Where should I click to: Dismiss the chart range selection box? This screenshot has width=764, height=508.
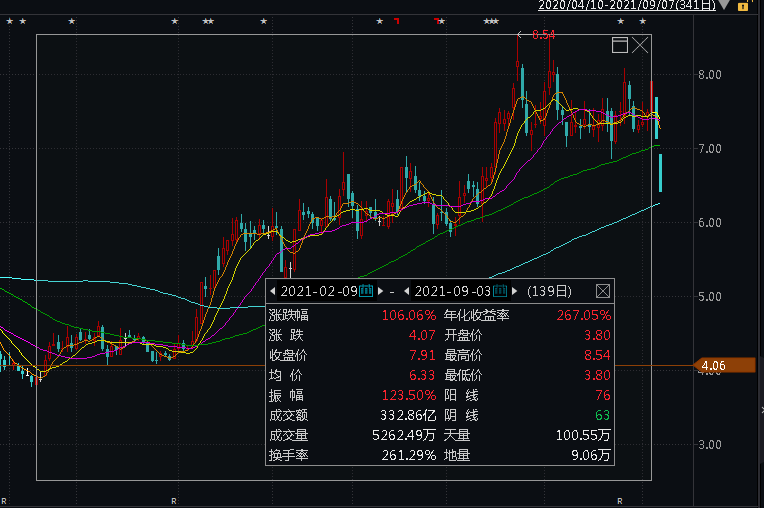[x=640, y=45]
